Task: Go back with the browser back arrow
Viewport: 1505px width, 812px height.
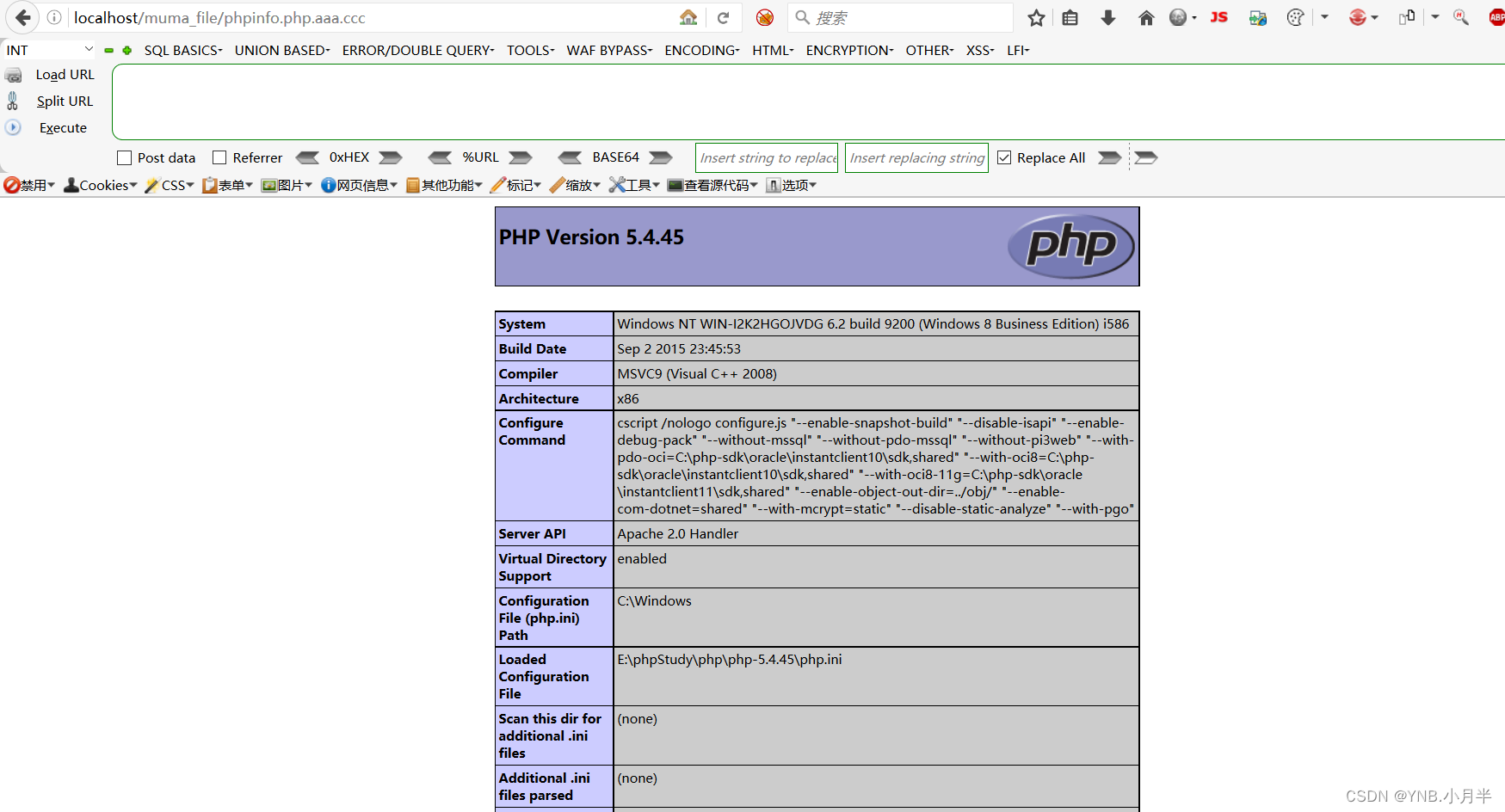Action: pos(23,17)
